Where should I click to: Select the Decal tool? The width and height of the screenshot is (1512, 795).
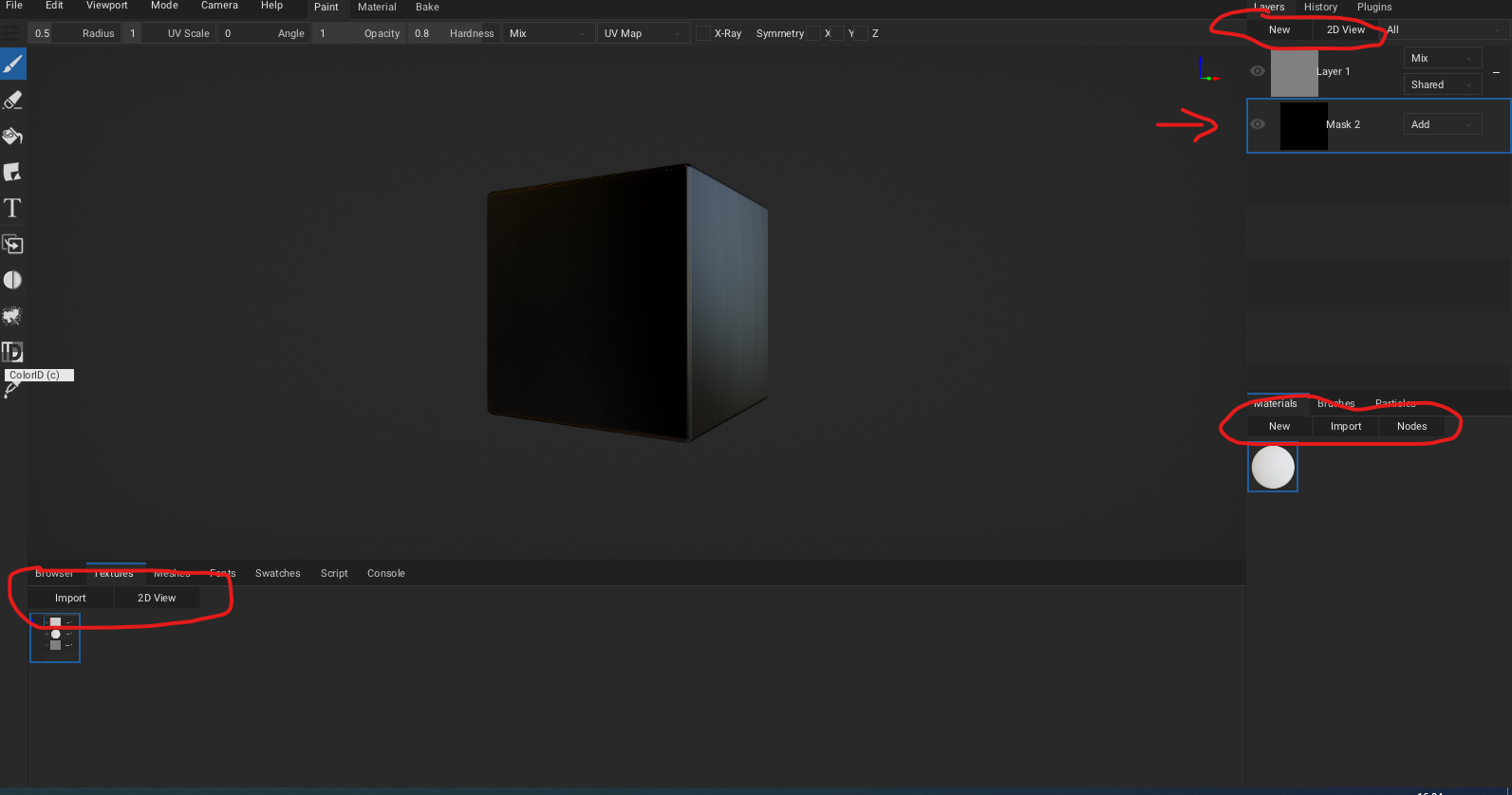coord(13,173)
